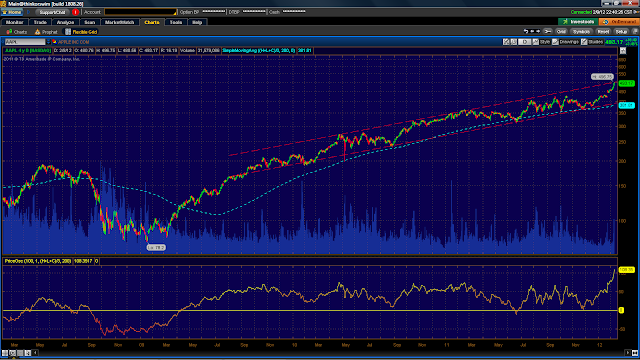The image size is (640, 360).
Task: Open the Studies menu
Action: tap(592, 42)
